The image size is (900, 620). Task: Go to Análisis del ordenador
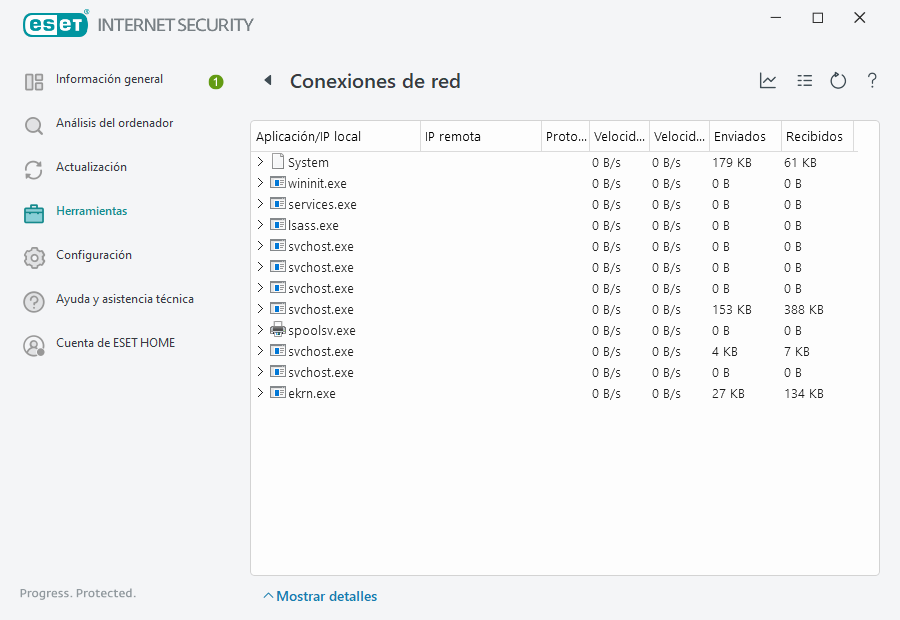pos(114,123)
